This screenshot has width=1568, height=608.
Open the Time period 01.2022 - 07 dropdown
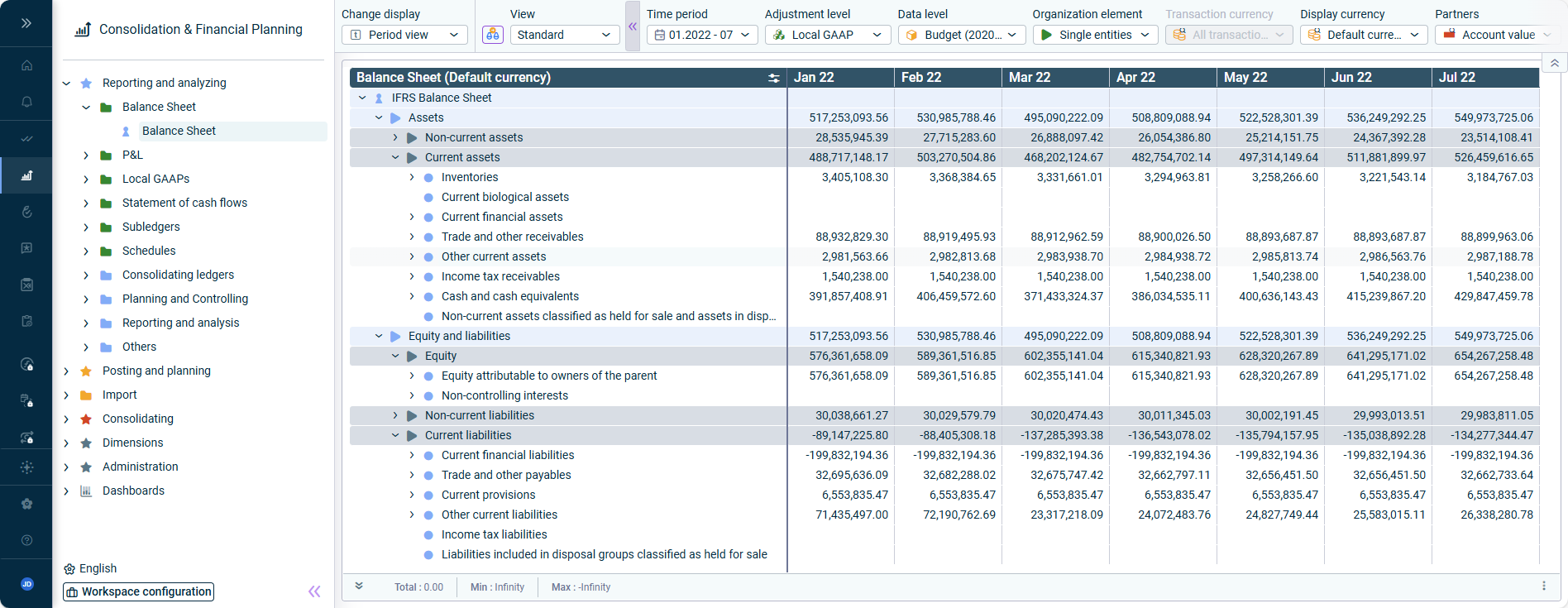pos(702,35)
